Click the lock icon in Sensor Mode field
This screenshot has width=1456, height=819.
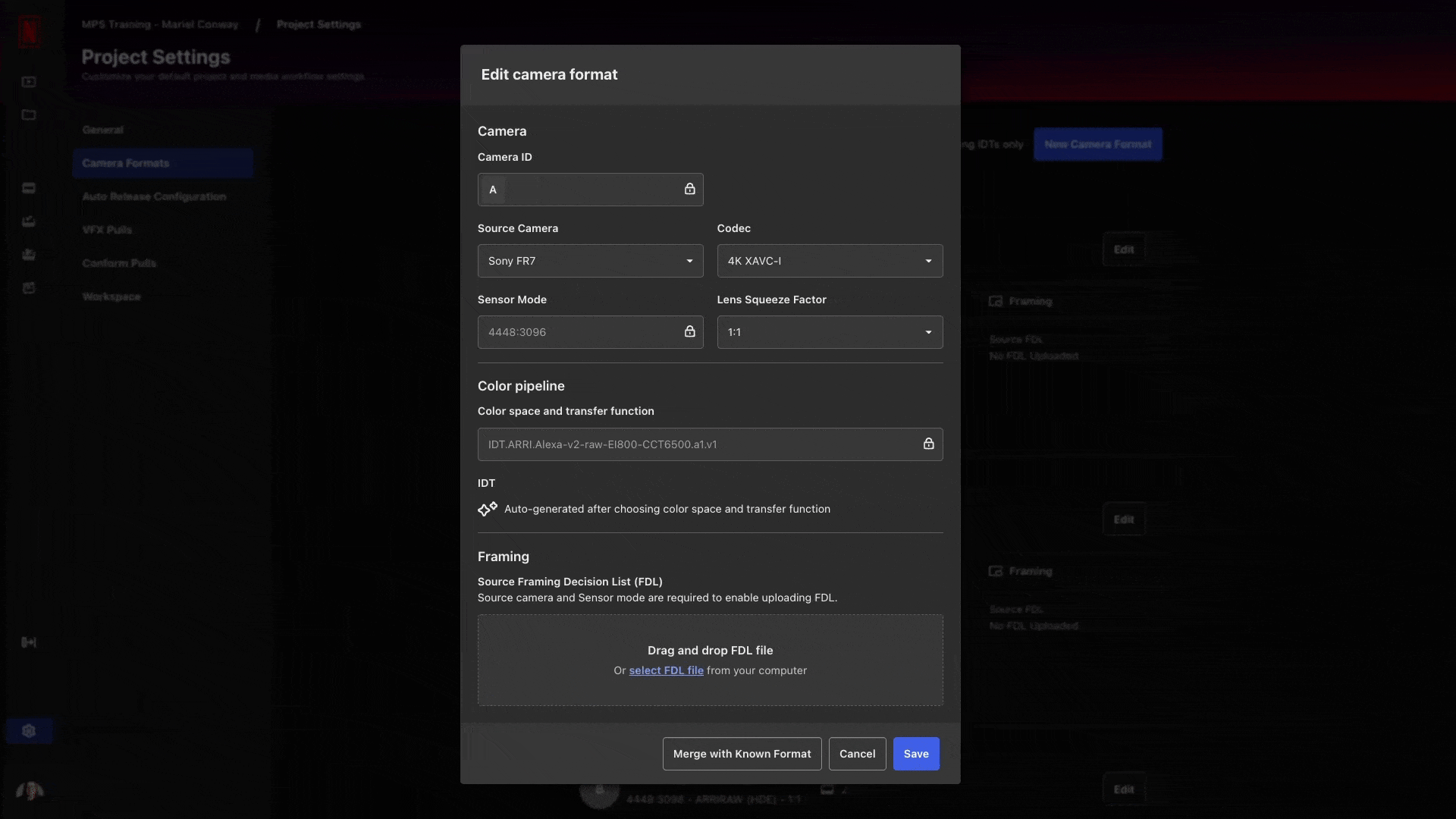pos(689,331)
